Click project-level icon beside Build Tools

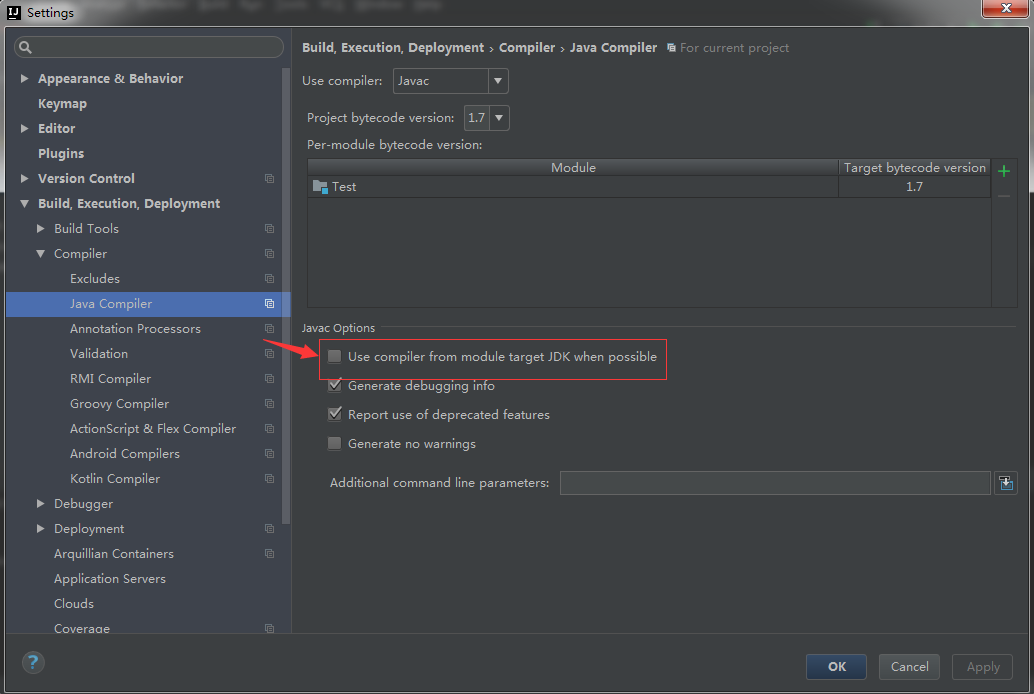pos(269,228)
